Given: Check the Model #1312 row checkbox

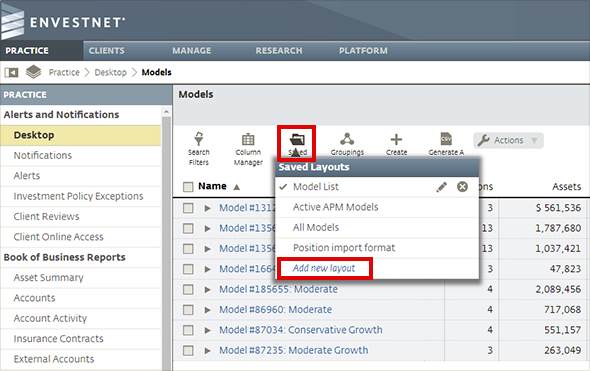Looking at the screenshot, I should pos(188,208).
